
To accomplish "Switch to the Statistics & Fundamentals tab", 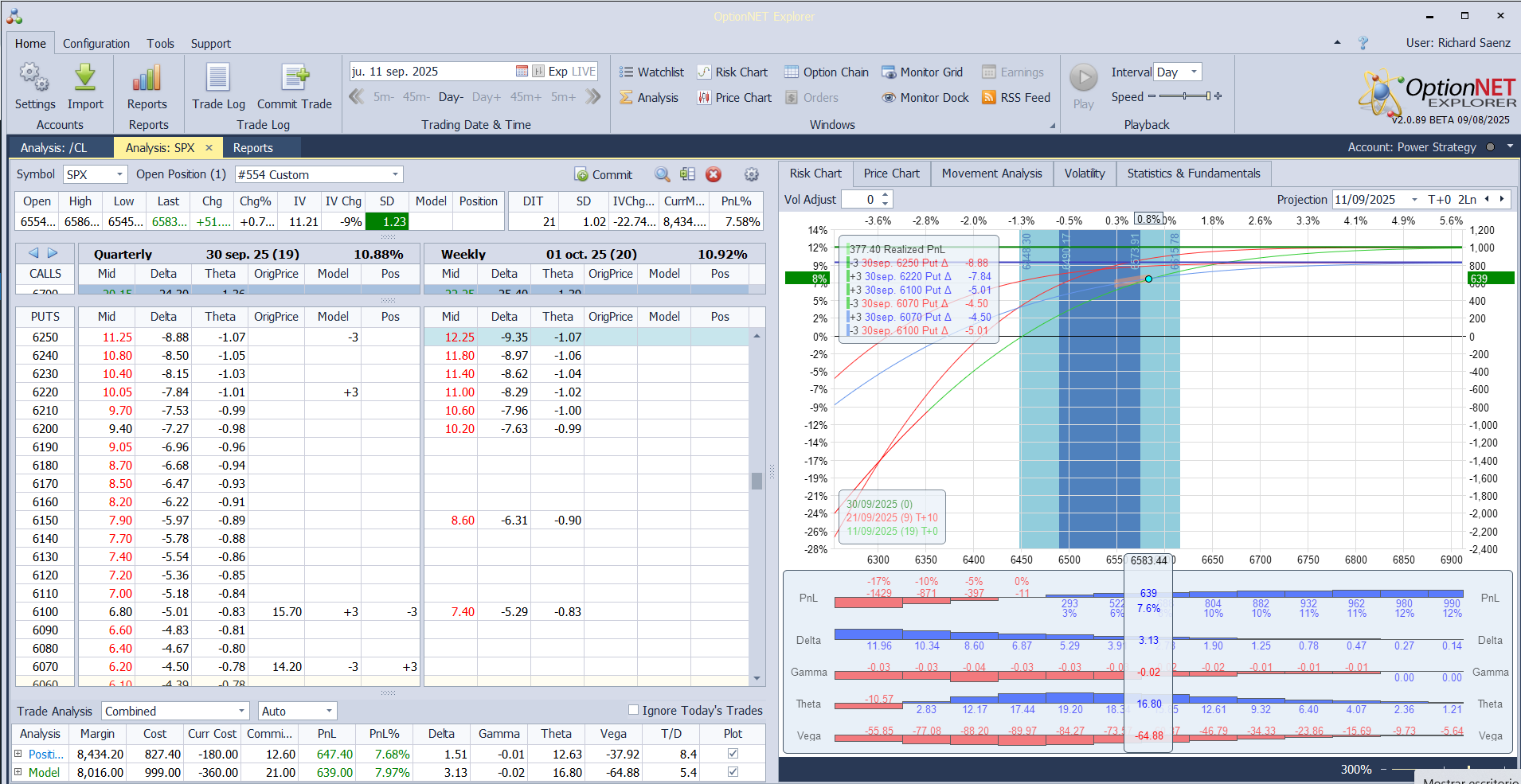I will (x=1194, y=174).
